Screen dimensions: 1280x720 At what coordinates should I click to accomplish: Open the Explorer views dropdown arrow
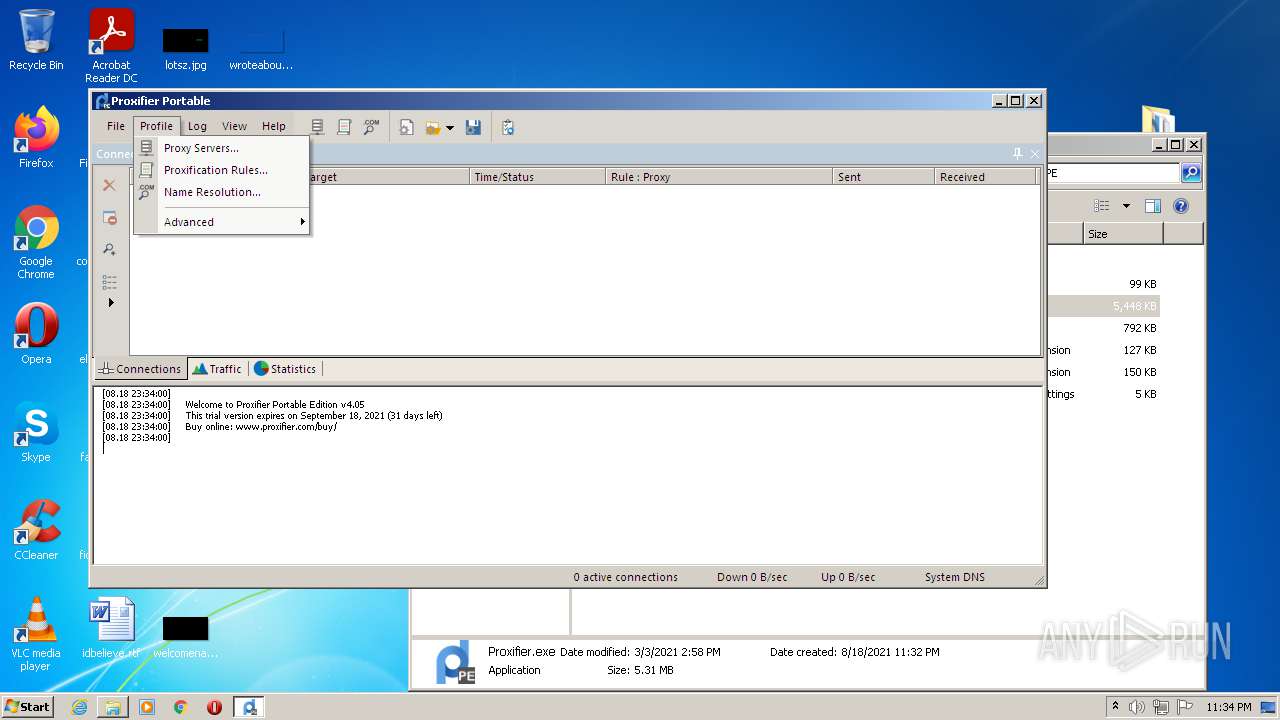[x=1126, y=206]
